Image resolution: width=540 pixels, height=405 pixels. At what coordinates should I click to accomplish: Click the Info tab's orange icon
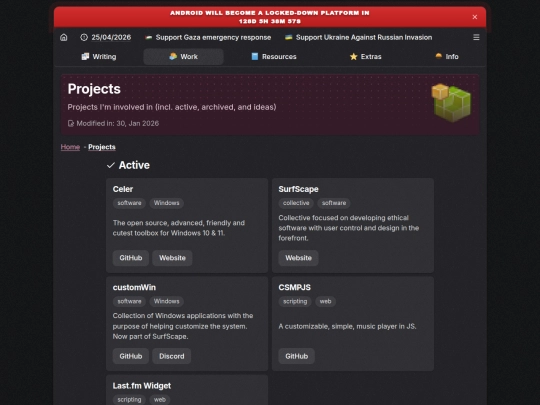[438, 56]
